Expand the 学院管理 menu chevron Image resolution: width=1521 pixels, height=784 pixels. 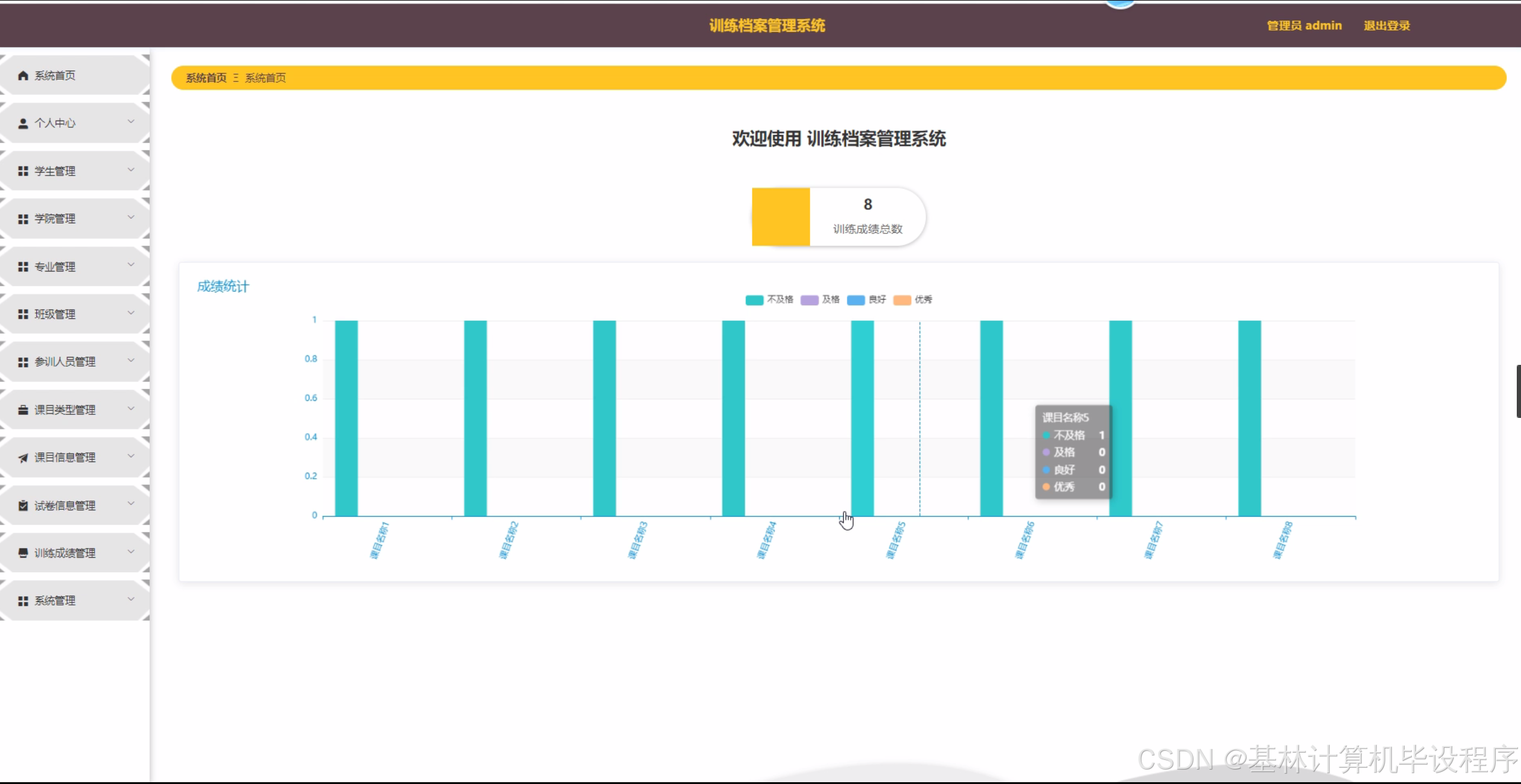click(x=131, y=217)
